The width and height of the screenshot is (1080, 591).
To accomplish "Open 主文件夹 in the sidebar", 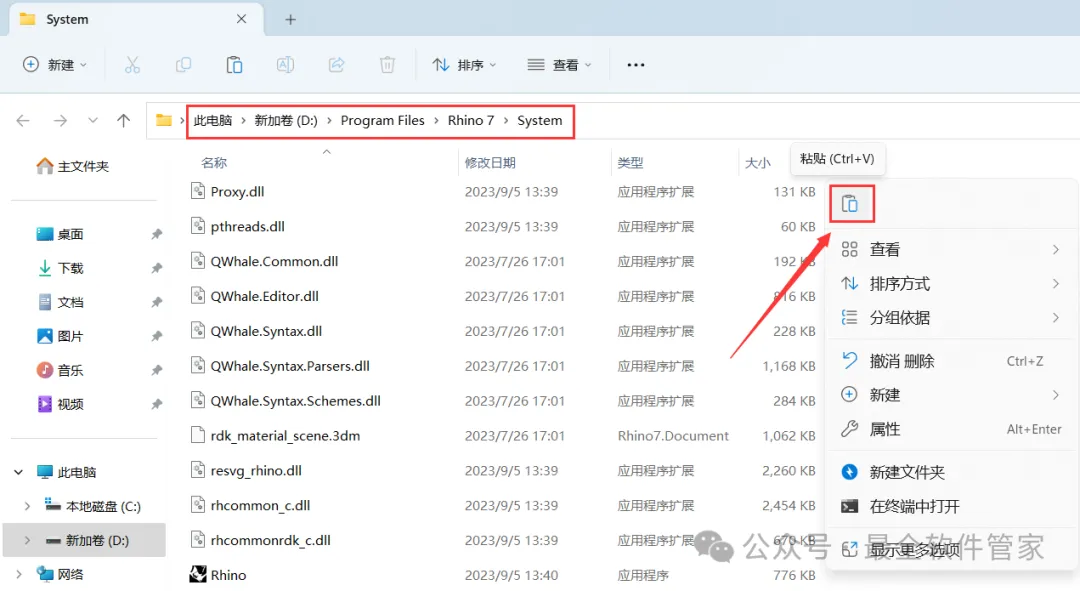I will tap(72, 166).
